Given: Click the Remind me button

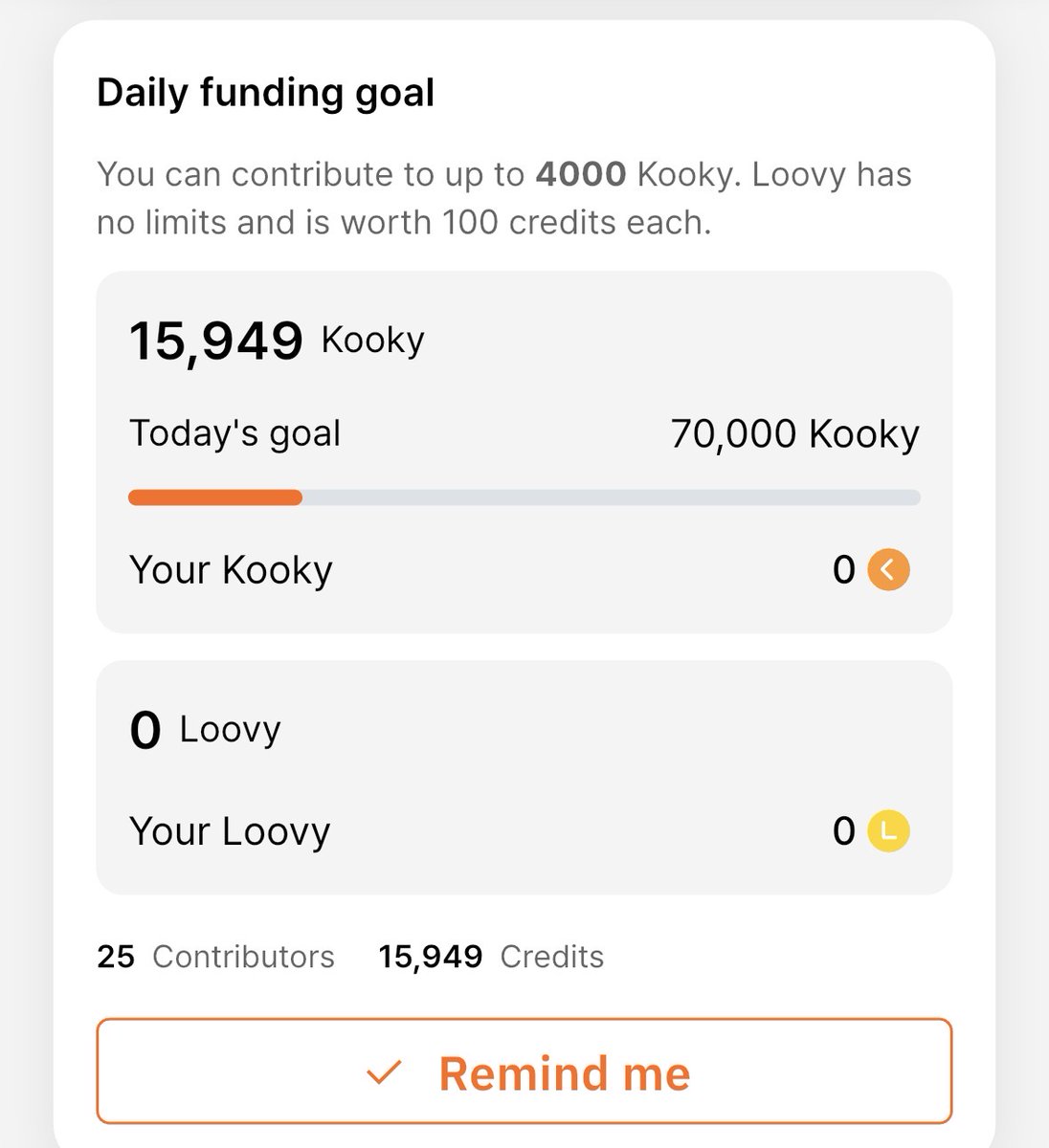Looking at the screenshot, I should (x=524, y=1071).
